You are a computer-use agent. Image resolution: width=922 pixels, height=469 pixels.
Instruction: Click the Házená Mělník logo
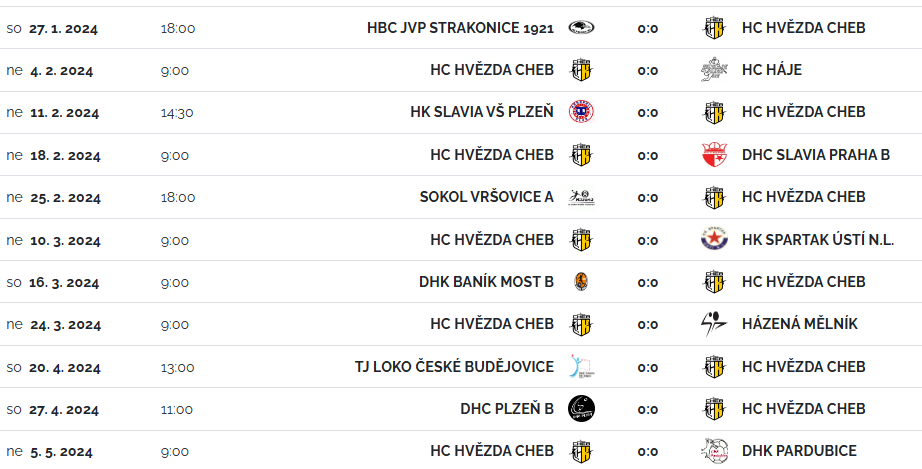[714, 324]
